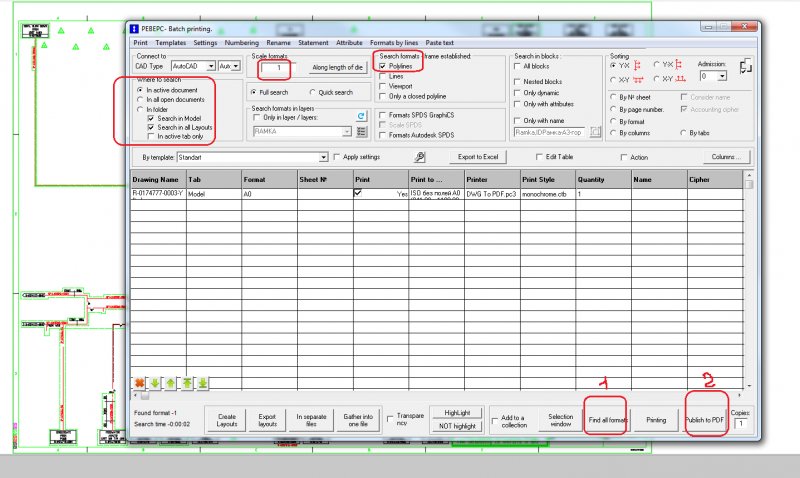Enable Only a closed polyline checkbox

(383, 96)
